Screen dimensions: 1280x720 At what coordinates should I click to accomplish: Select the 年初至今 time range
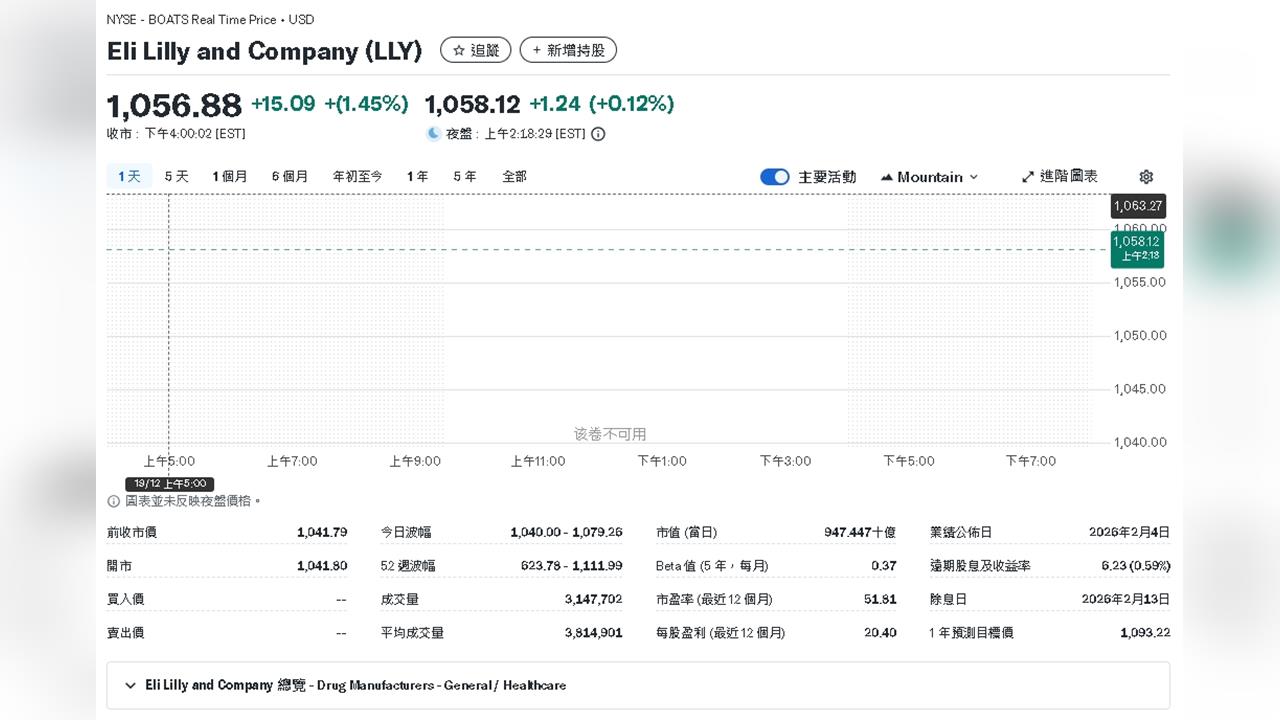click(357, 175)
